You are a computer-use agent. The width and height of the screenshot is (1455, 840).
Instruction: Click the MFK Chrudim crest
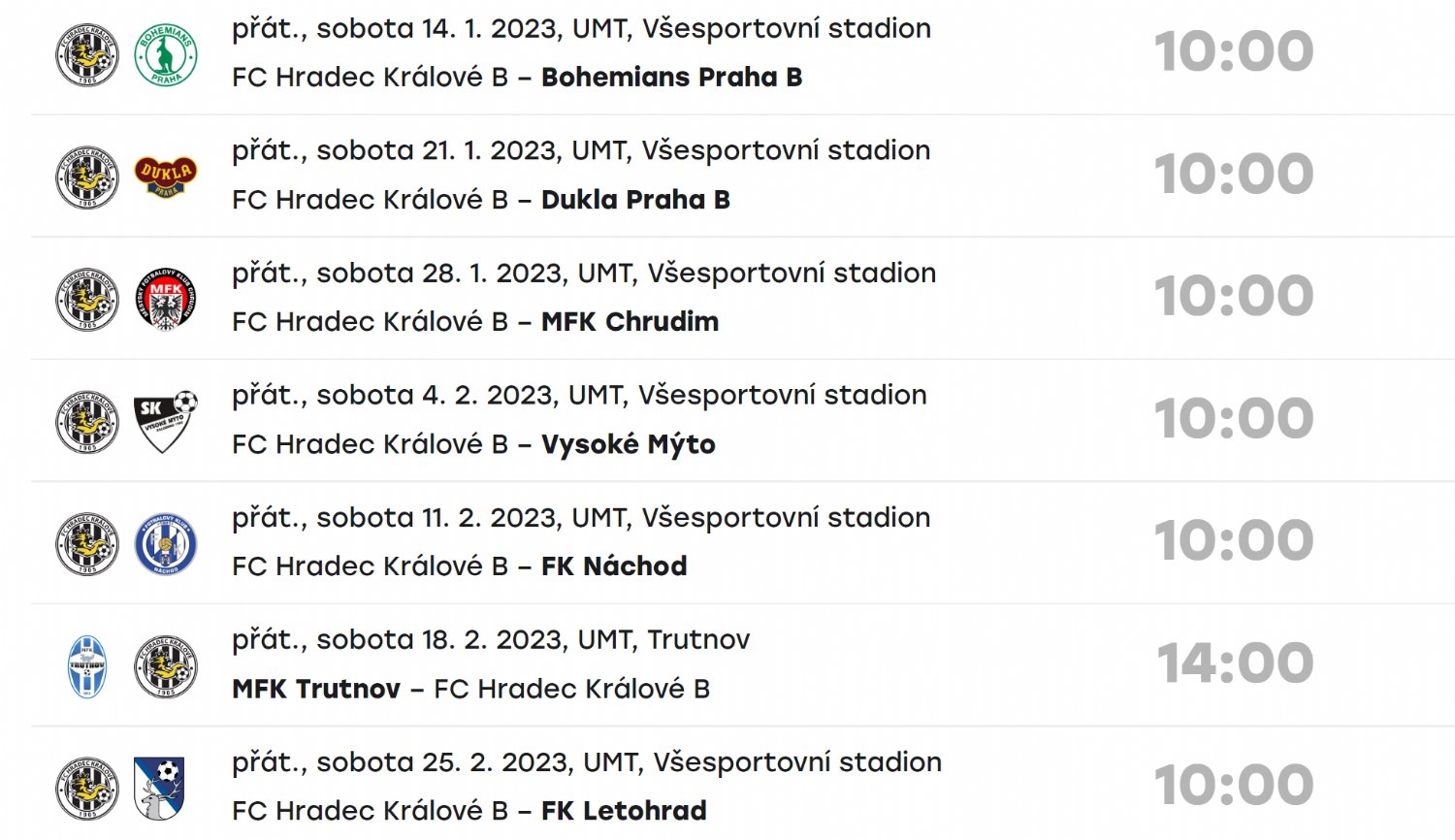click(166, 300)
